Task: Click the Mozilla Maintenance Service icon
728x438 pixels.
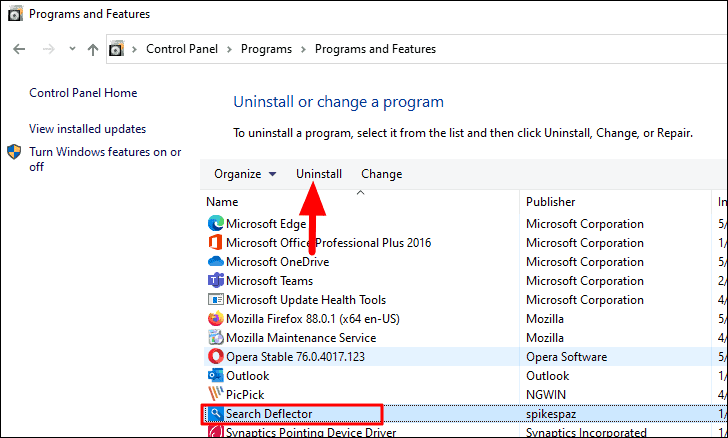Action: (x=215, y=338)
